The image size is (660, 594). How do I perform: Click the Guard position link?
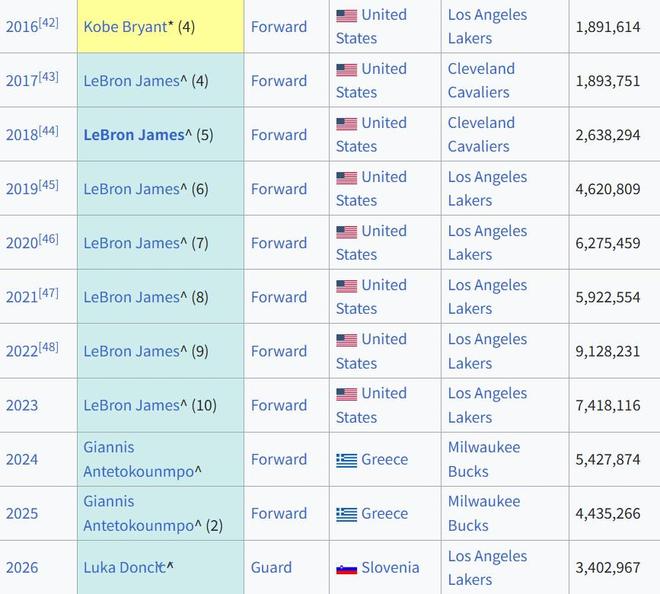tap(271, 567)
